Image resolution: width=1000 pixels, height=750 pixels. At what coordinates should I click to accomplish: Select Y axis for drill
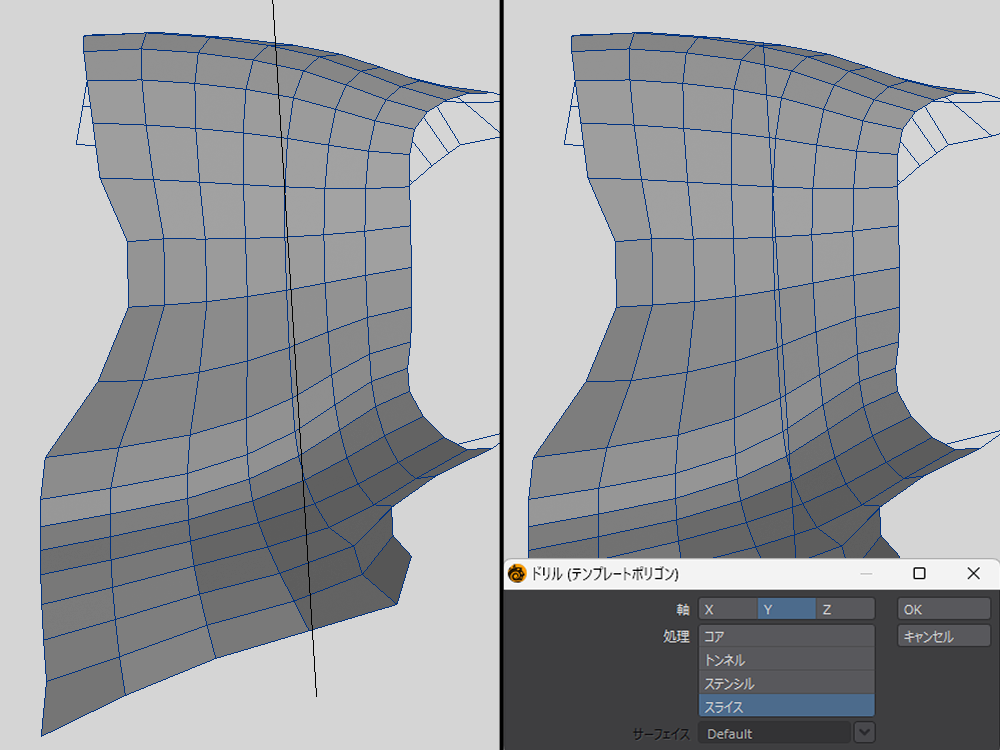[x=786, y=609]
